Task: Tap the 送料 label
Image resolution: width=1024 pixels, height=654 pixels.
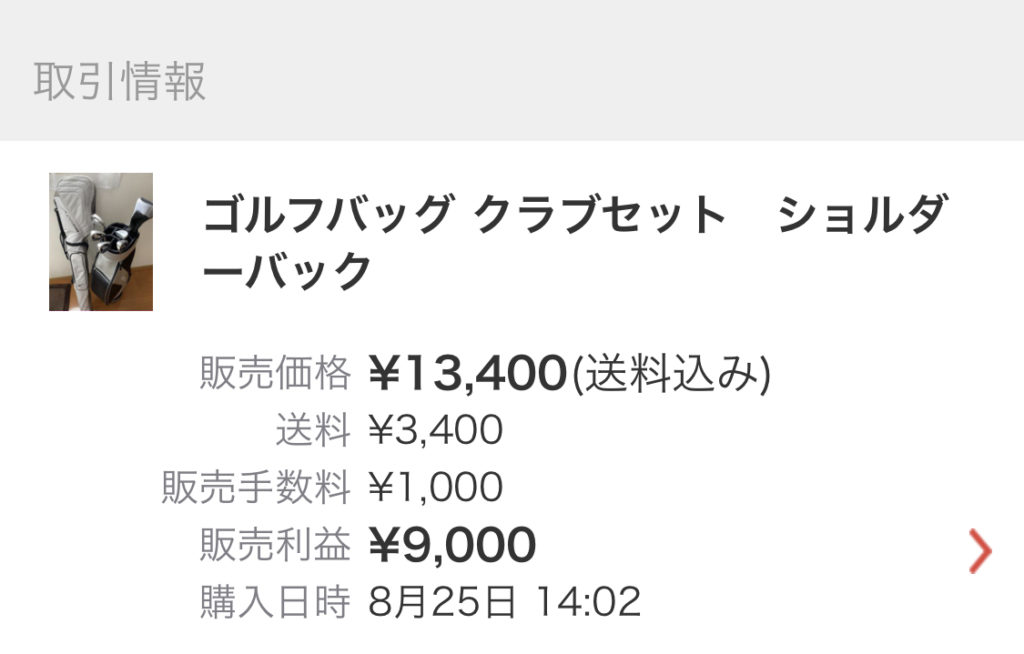Action: [313, 430]
